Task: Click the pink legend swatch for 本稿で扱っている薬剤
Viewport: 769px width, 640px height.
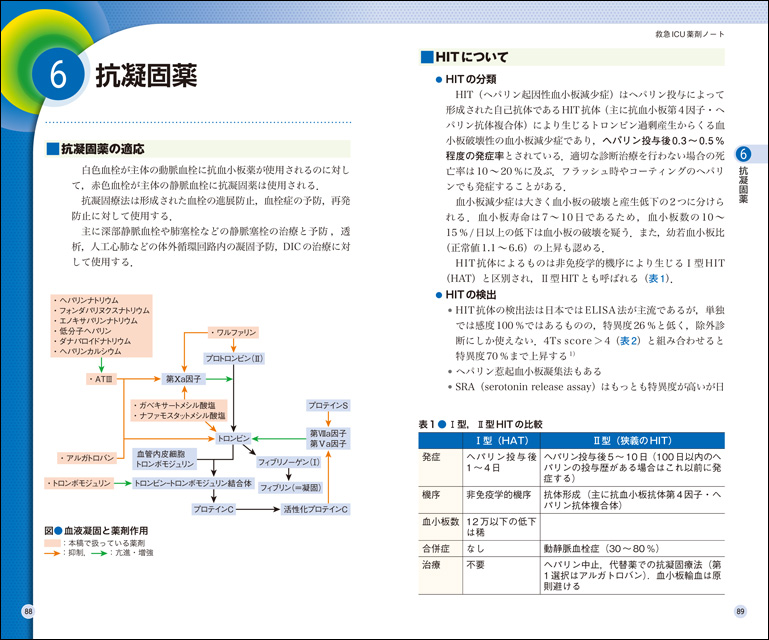Action: pos(52,541)
